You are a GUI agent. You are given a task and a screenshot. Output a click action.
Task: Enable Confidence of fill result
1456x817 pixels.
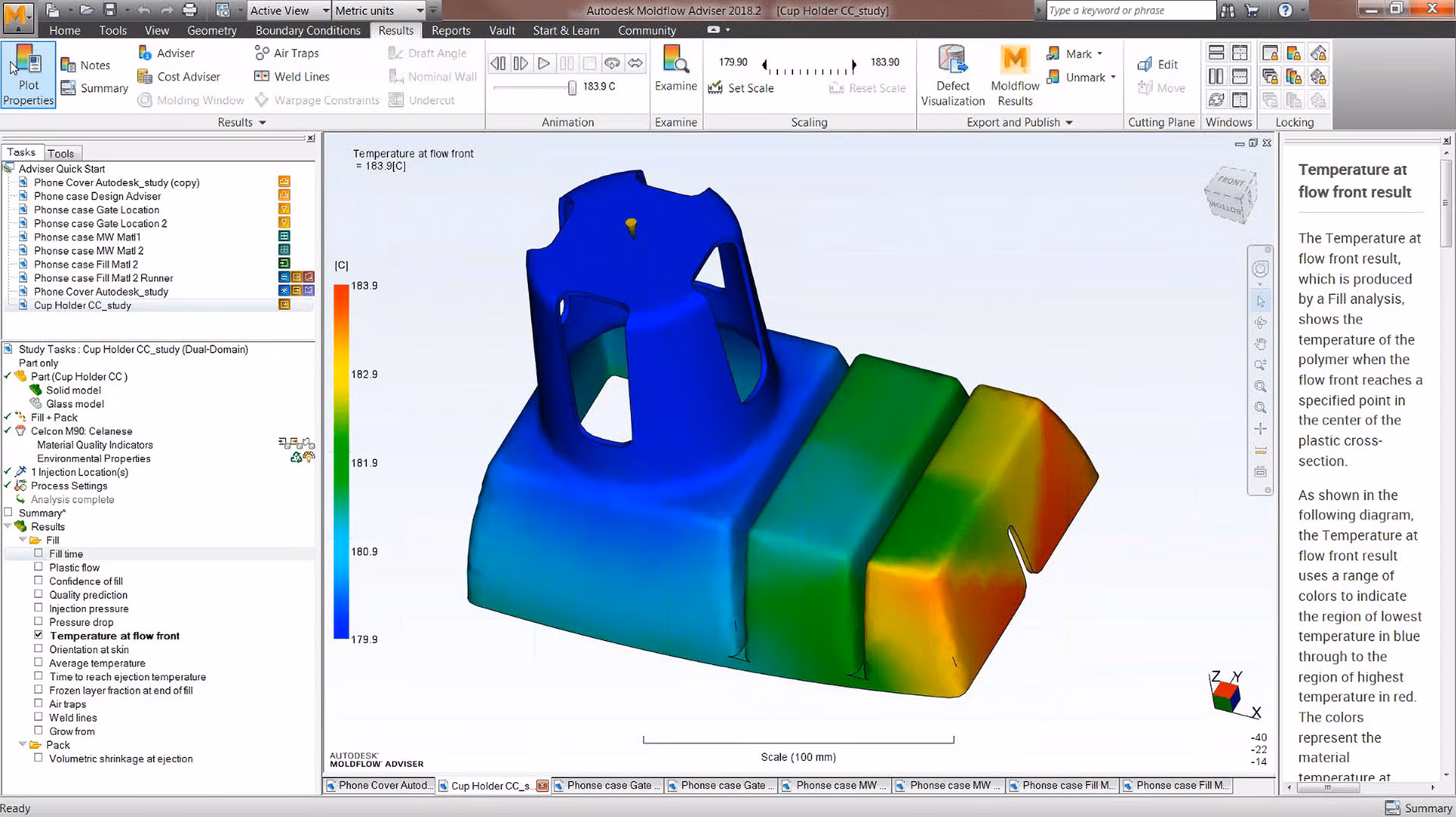[x=38, y=581]
